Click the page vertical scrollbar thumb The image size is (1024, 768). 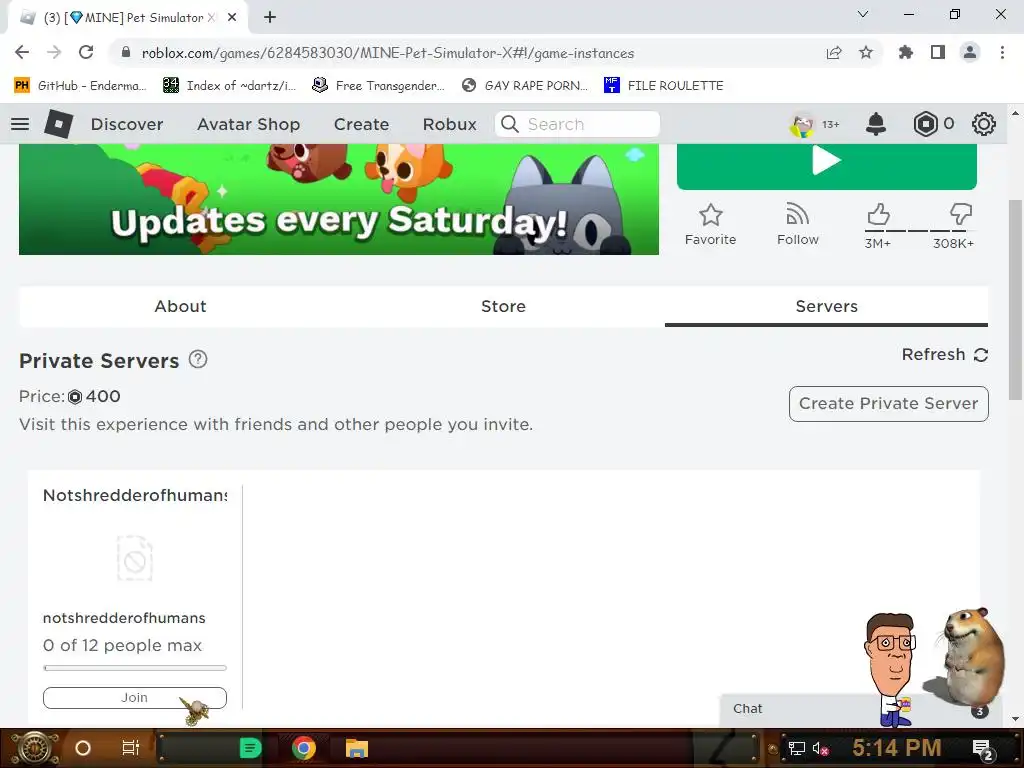coord(1015,300)
